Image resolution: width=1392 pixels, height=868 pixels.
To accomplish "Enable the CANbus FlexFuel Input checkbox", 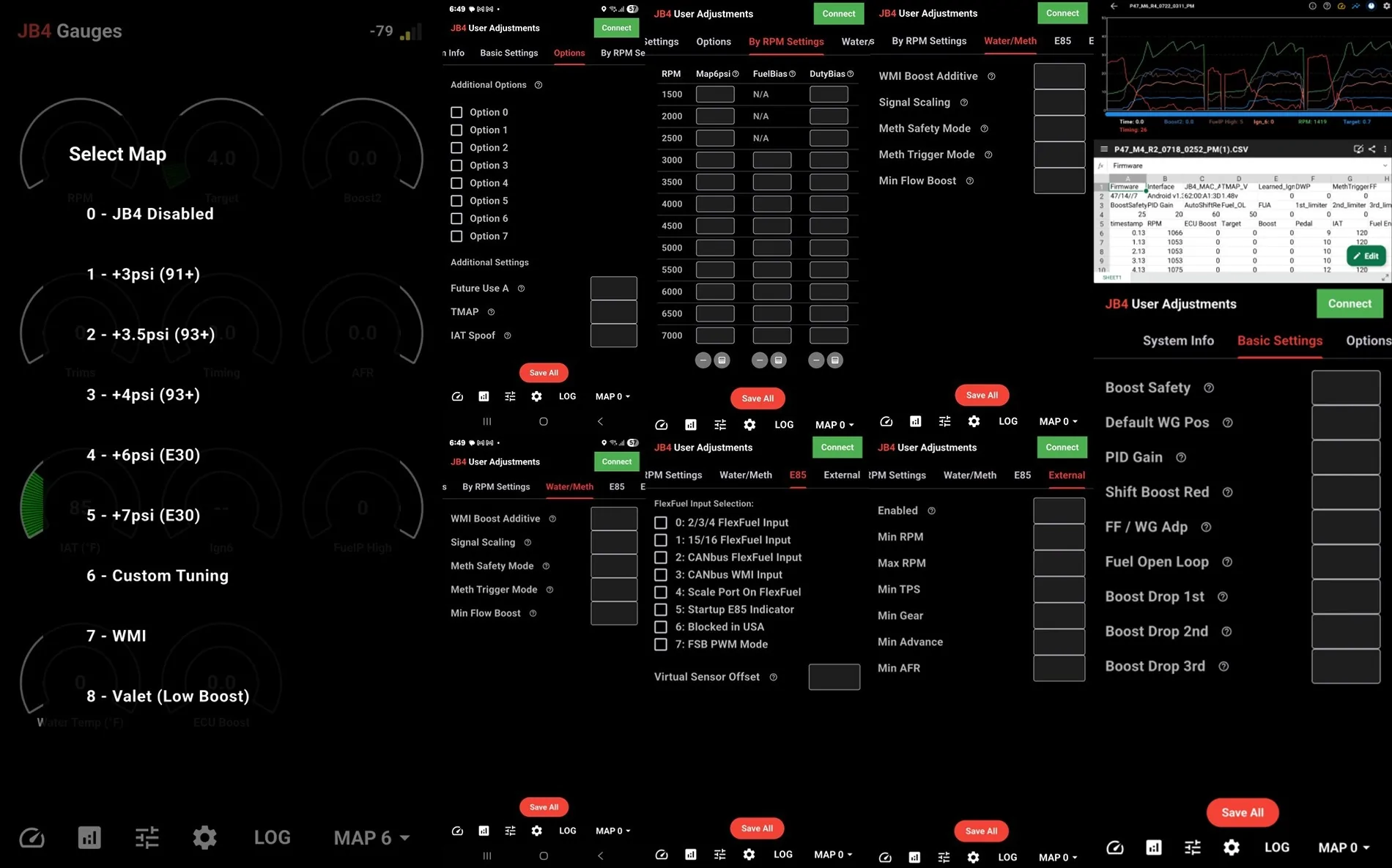I will coord(660,557).
